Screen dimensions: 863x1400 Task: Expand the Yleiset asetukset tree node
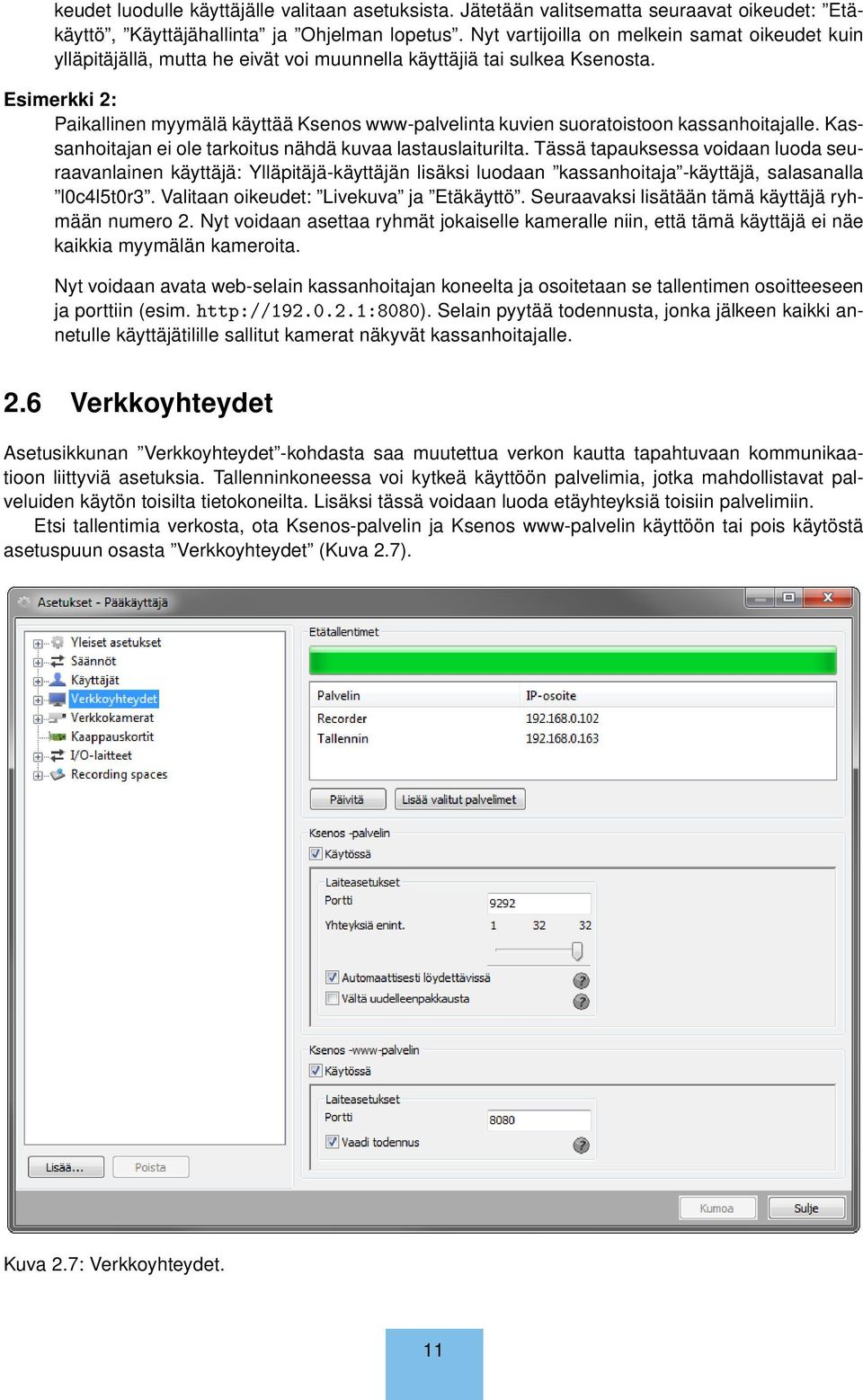tap(38, 643)
